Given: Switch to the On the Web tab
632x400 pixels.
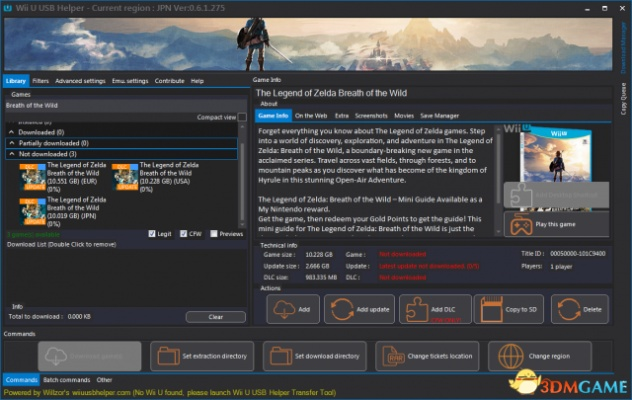Looking at the screenshot, I should (311, 116).
